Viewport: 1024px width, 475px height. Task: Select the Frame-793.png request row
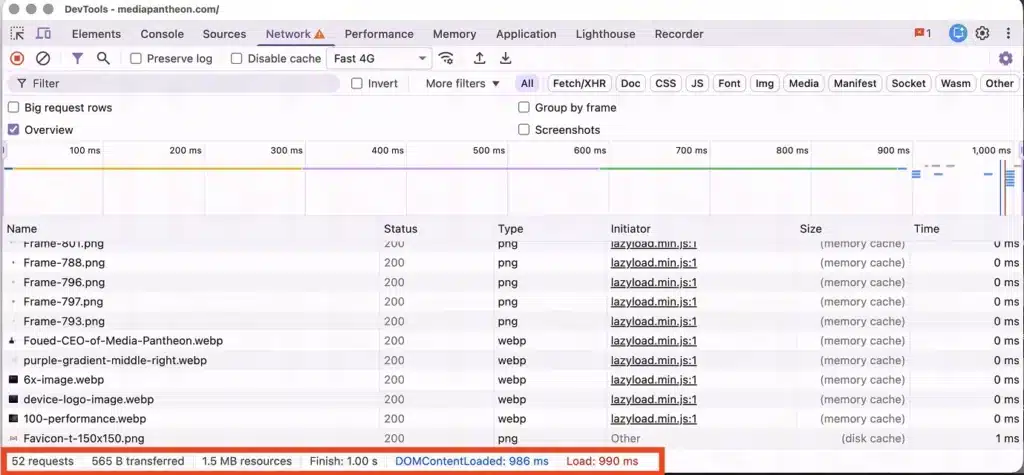[x=512, y=321]
